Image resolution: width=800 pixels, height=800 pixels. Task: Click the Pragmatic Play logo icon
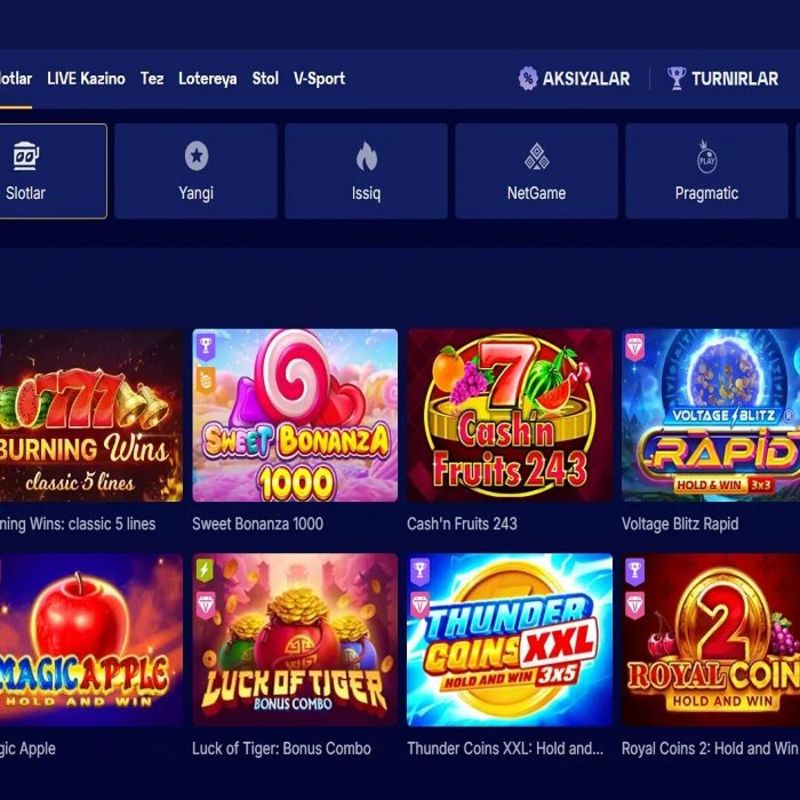pos(707,156)
